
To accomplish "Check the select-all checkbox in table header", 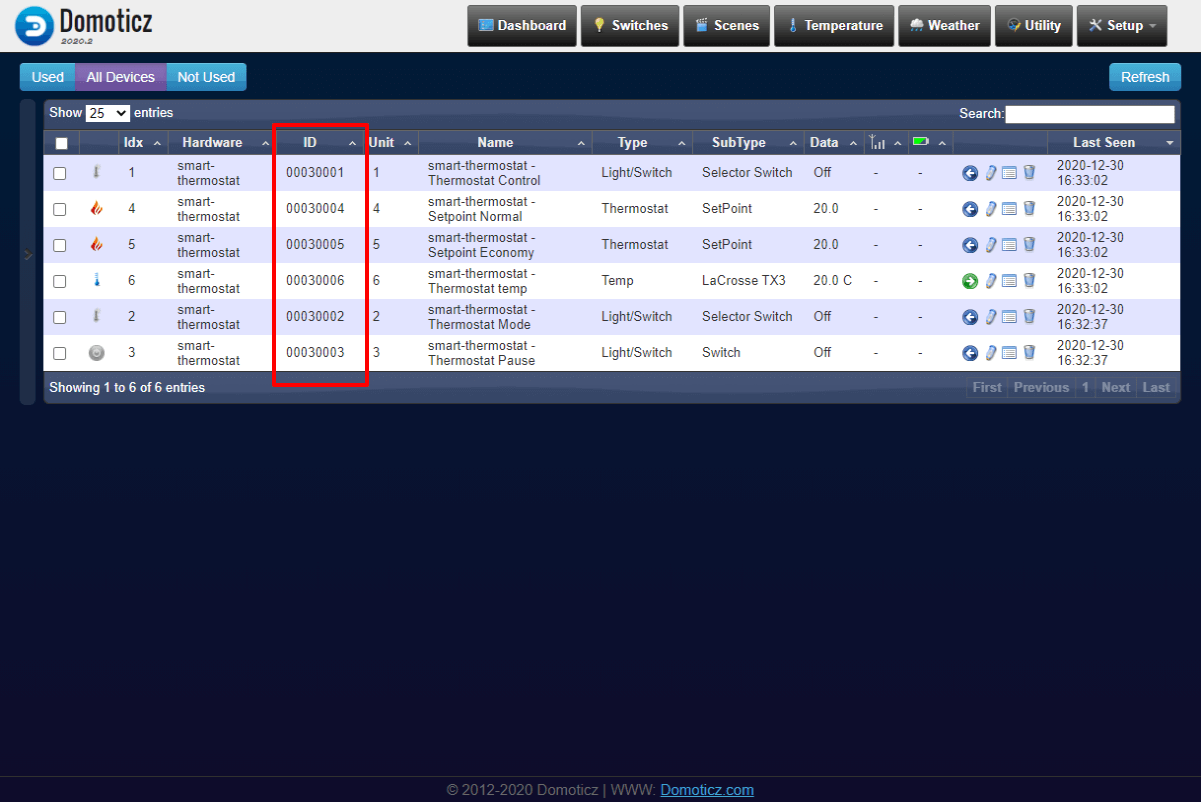I will [61, 143].
